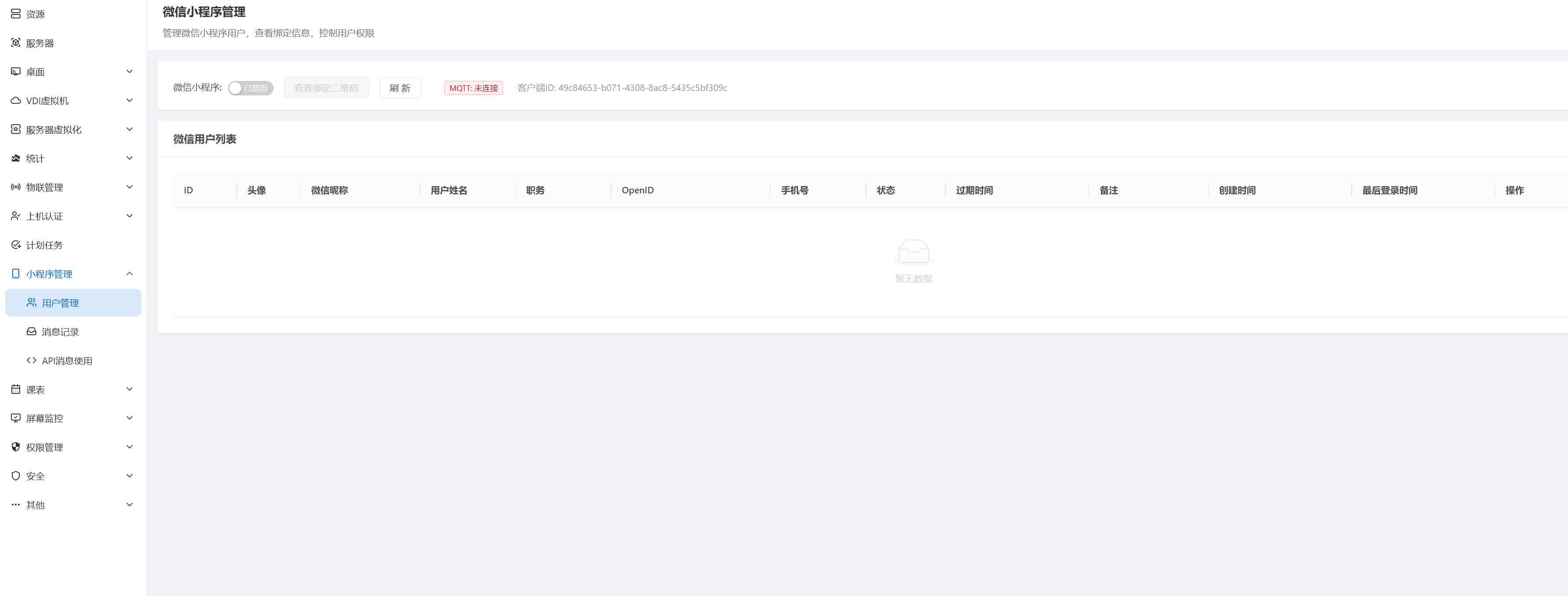This screenshot has width=1568, height=596.
Task: Select the API消息使用 code icon
Action: pos(32,360)
